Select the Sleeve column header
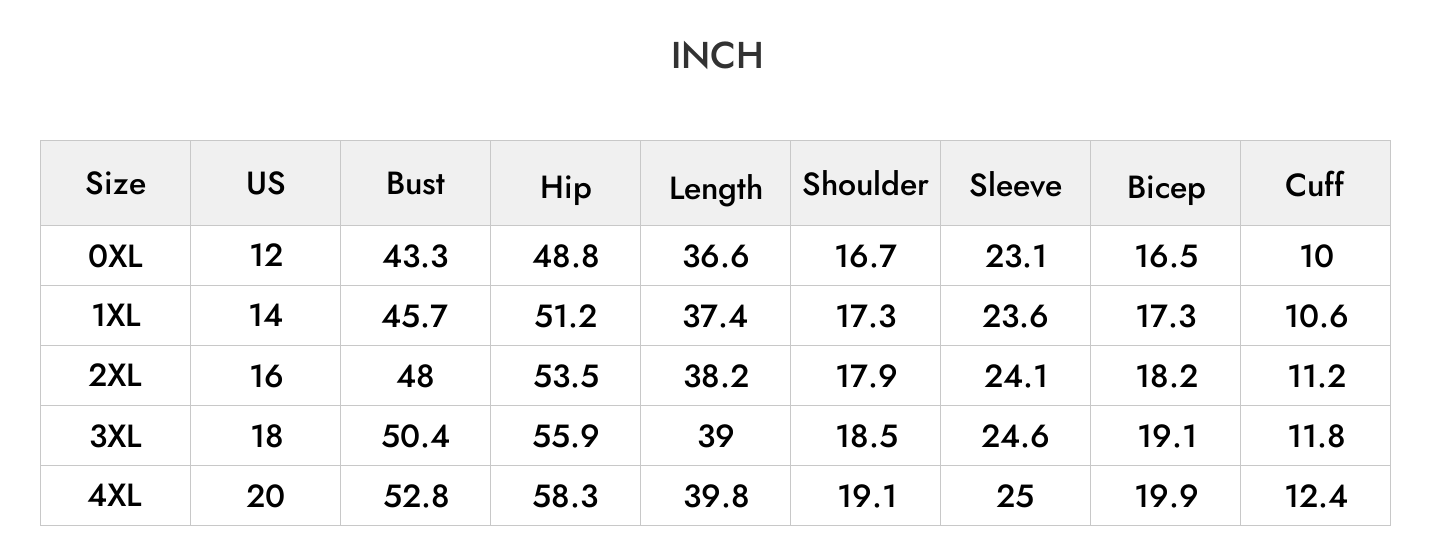Screen dimensions: 1430x540 pos(1015,185)
